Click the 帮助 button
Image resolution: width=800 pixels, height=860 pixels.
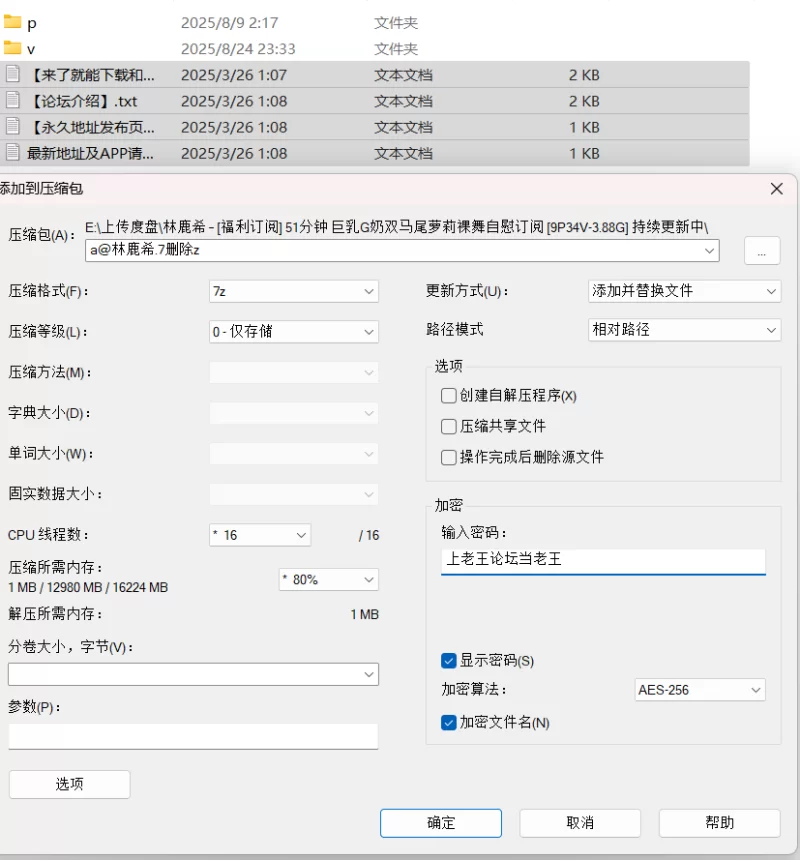click(x=719, y=823)
